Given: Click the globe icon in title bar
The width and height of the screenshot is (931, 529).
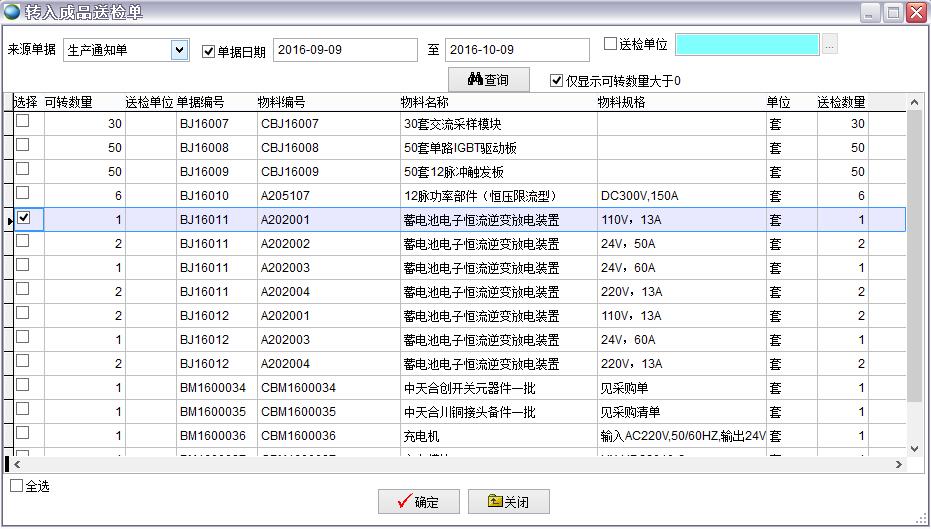Looking at the screenshot, I should click(12, 12).
